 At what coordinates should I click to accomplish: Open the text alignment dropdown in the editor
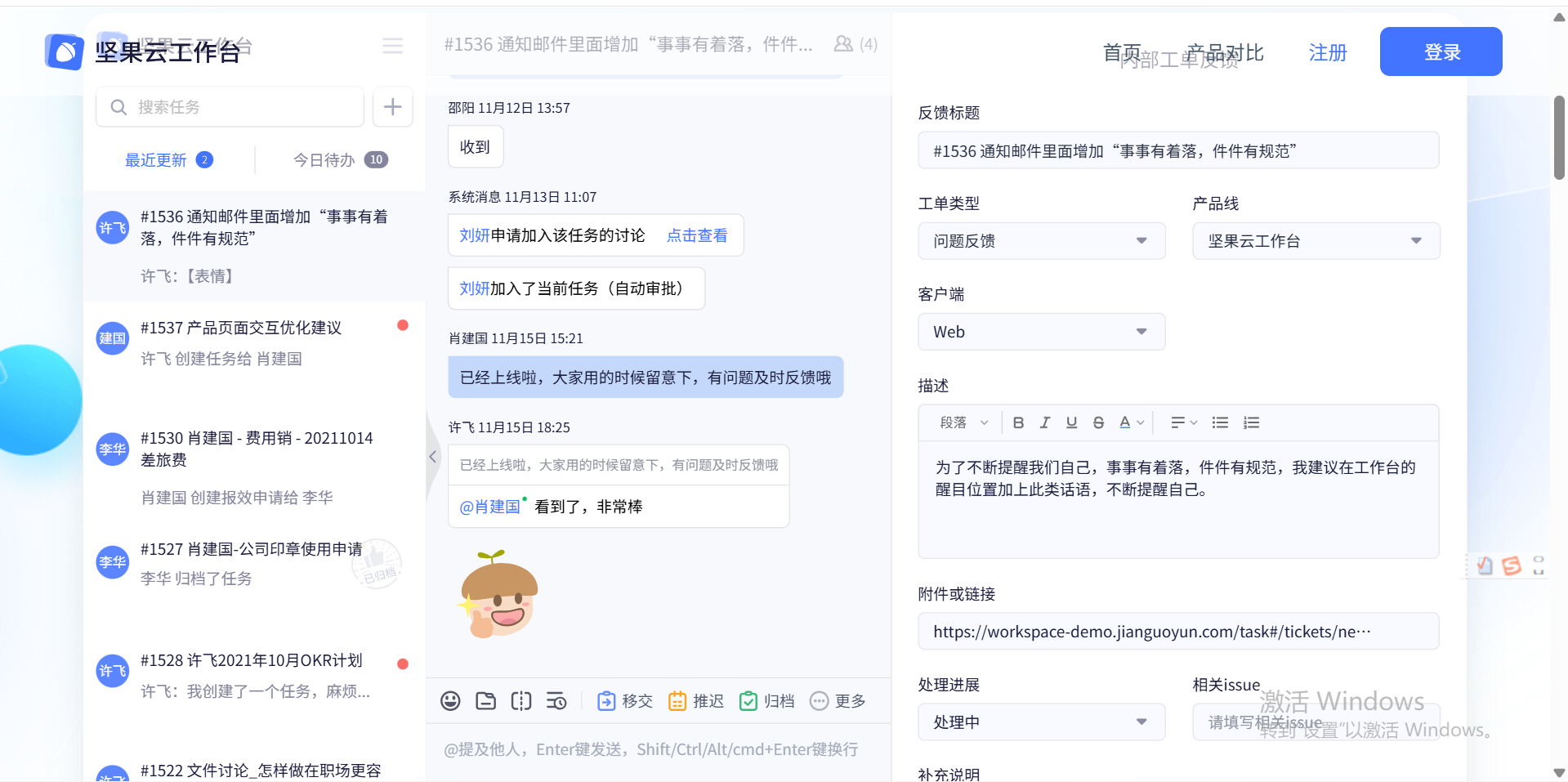click(x=1184, y=422)
